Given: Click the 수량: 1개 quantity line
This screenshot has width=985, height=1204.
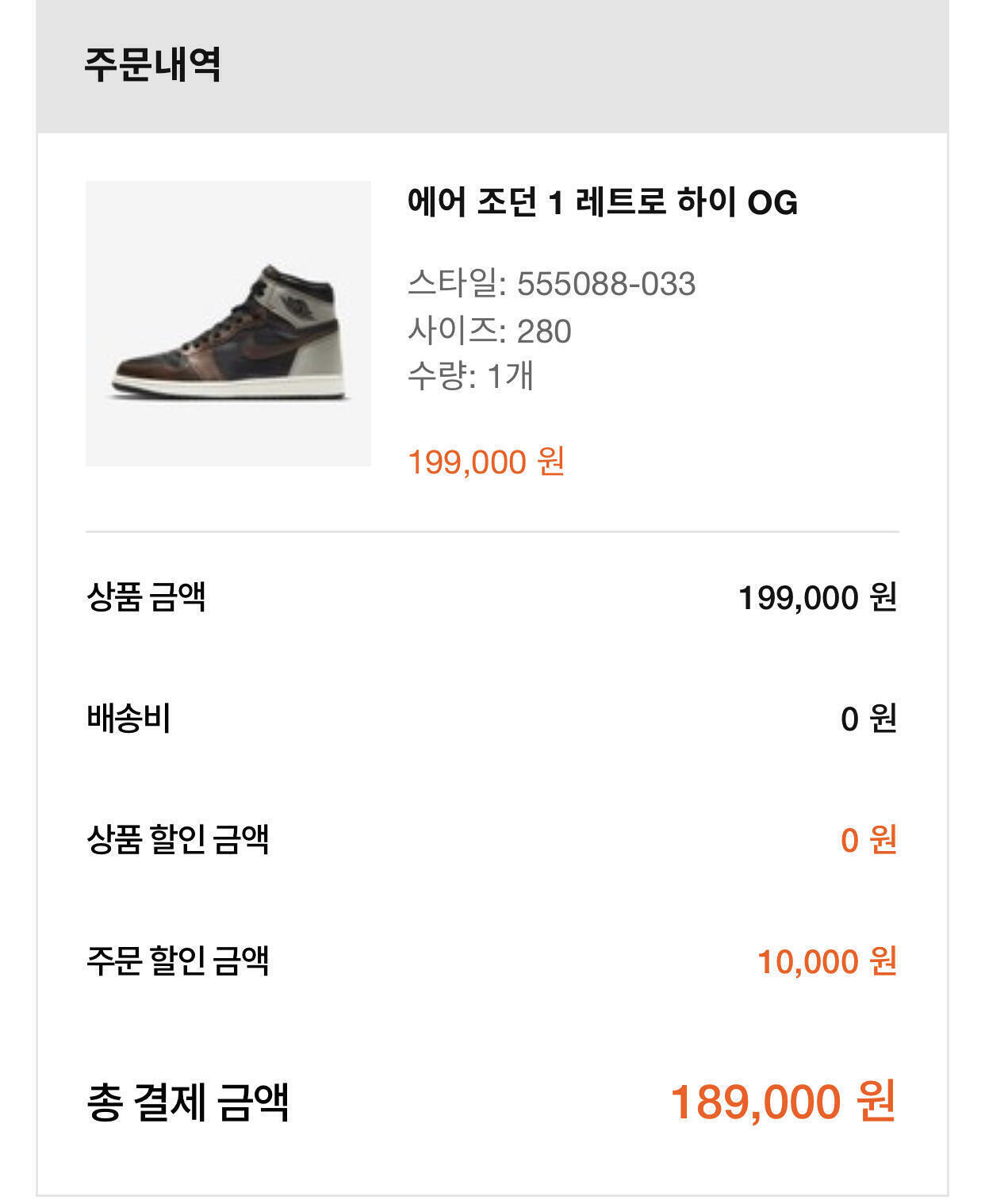Looking at the screenshot, I should pos(470,376).
